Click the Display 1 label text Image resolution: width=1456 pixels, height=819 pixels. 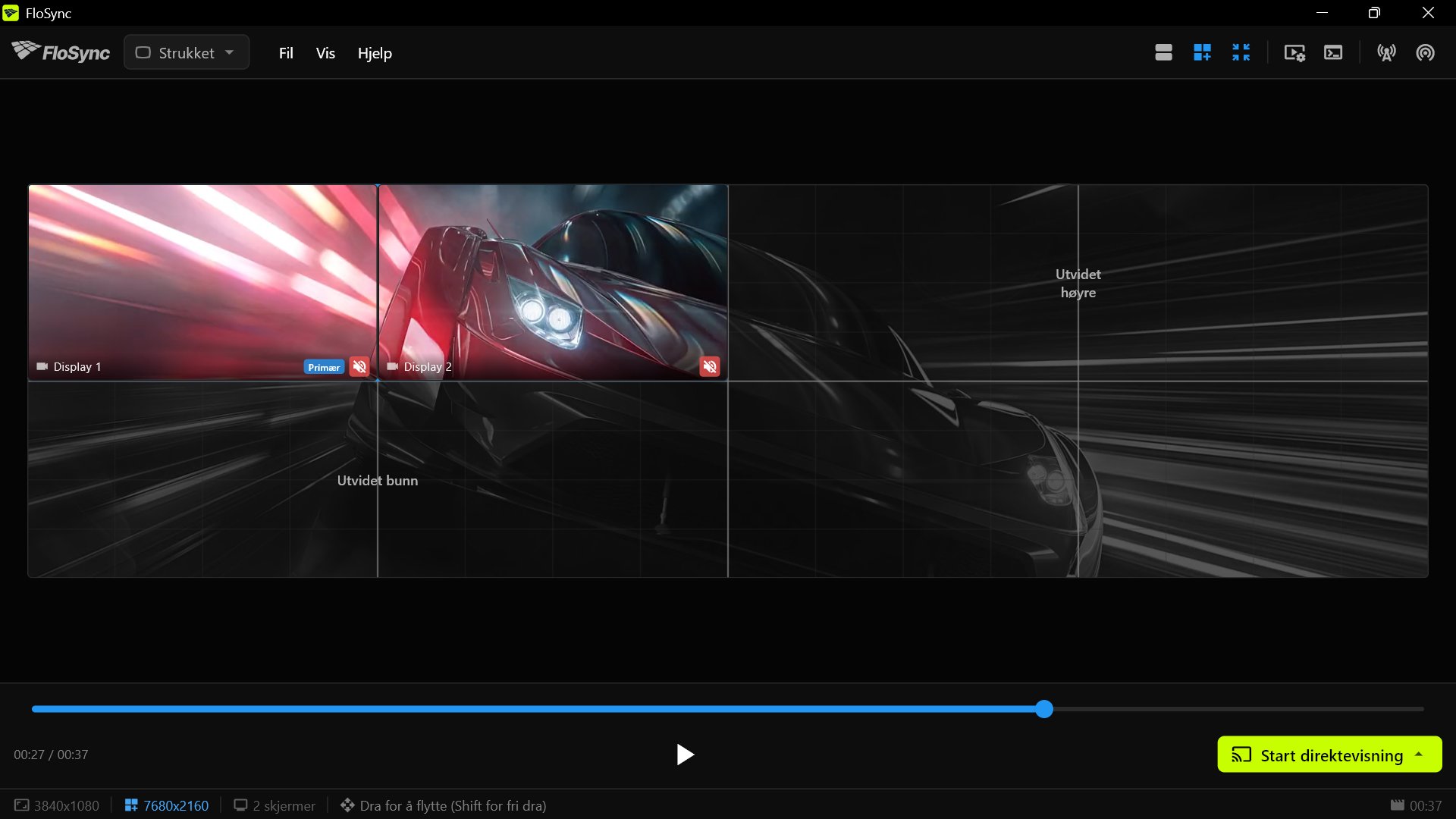[77, 366]
